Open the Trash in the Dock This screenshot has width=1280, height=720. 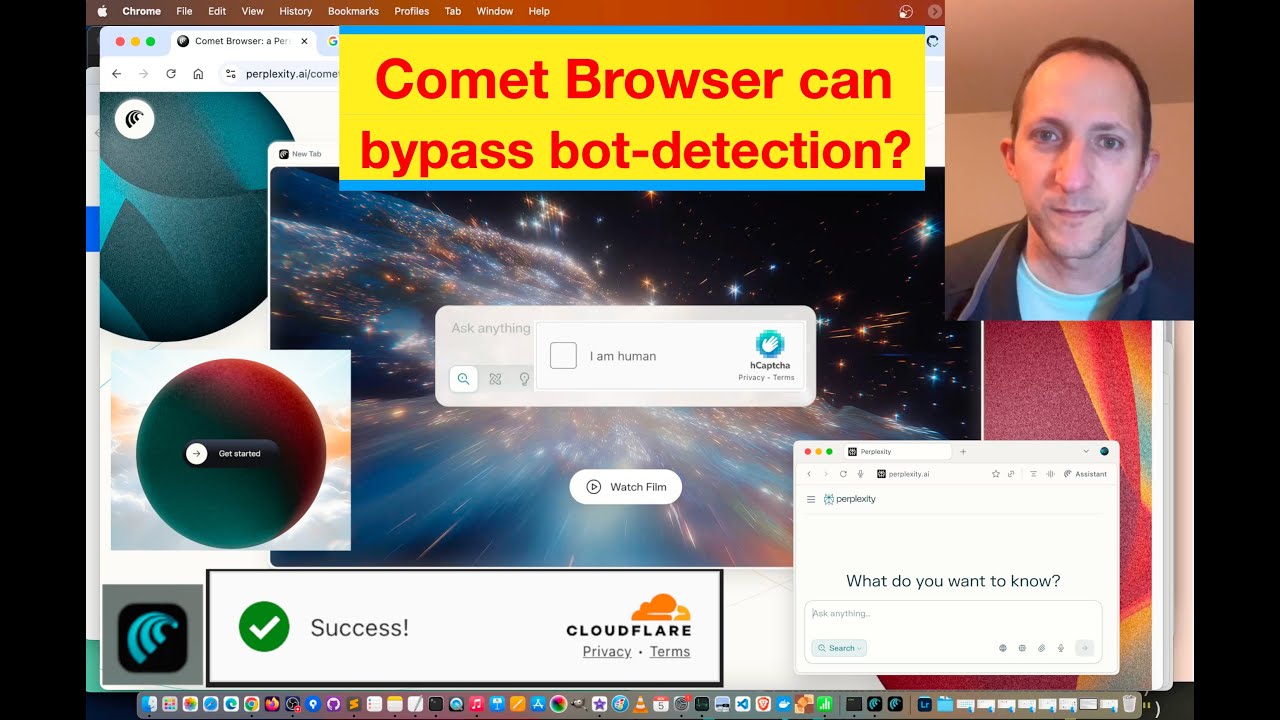coord(1130,704)
